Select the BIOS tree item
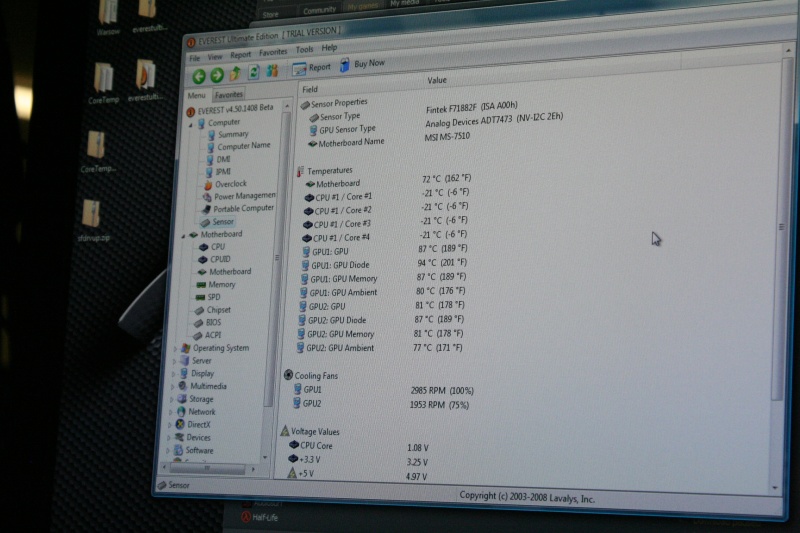The width and height of the screenshot is (800, 533). coord(207,323)
